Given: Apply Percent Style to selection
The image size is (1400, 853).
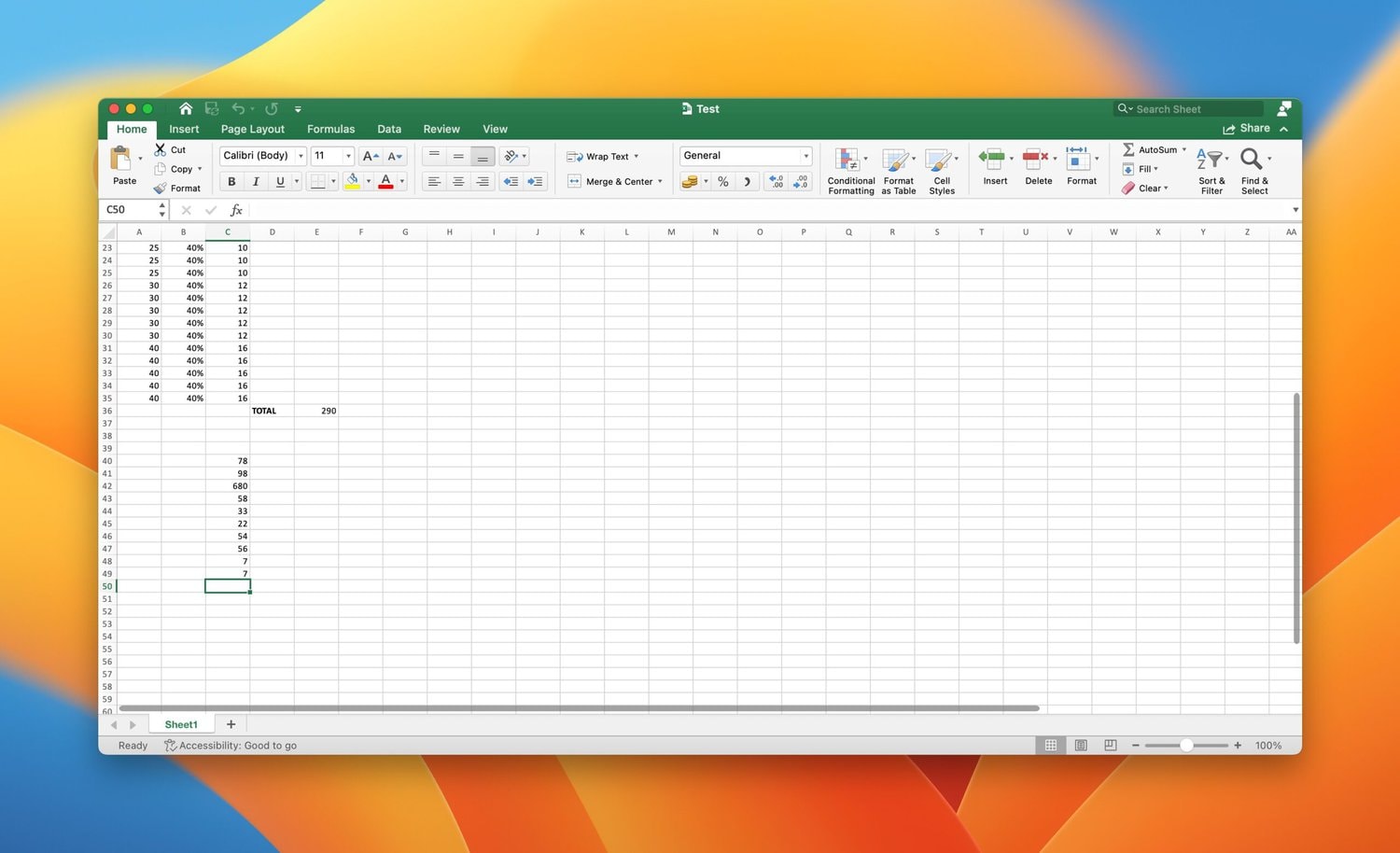Looking at the screenshot, I should point(722,181).
